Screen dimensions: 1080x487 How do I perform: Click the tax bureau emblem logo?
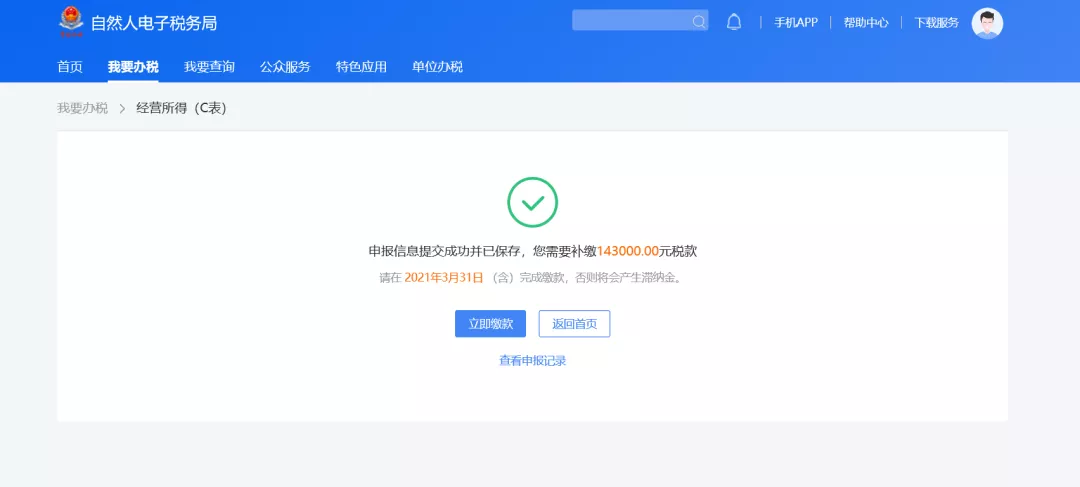coord(70,22)
